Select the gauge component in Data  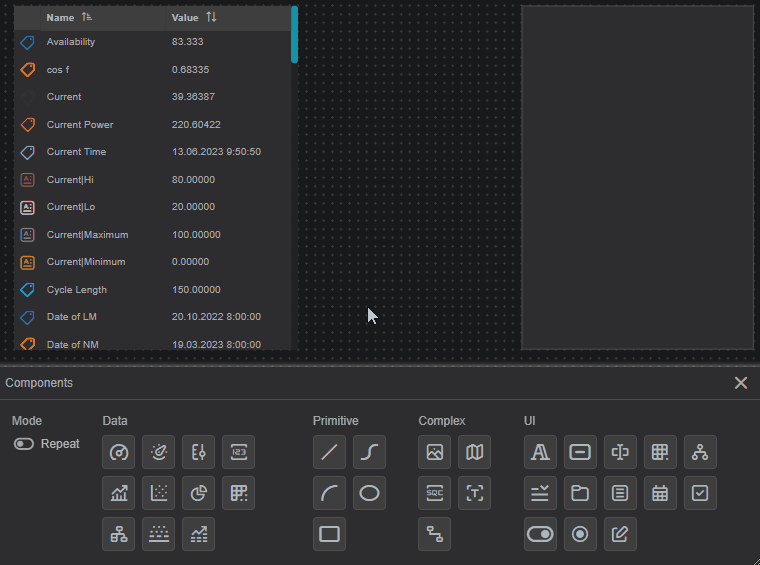coord(119,452)
